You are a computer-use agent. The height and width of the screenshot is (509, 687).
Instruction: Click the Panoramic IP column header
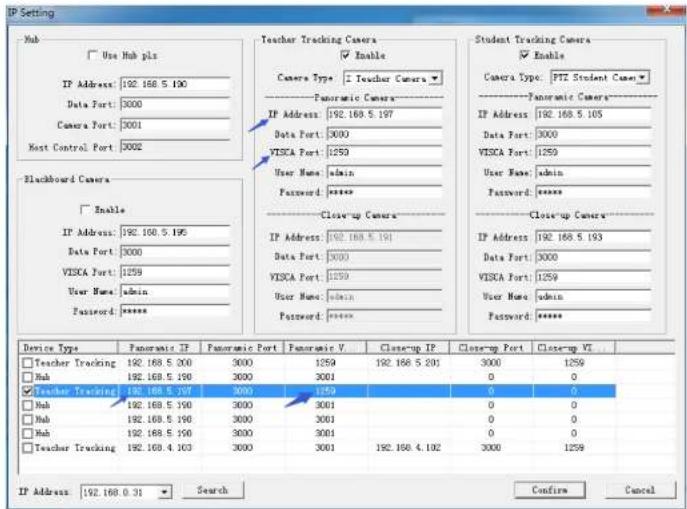159,348
